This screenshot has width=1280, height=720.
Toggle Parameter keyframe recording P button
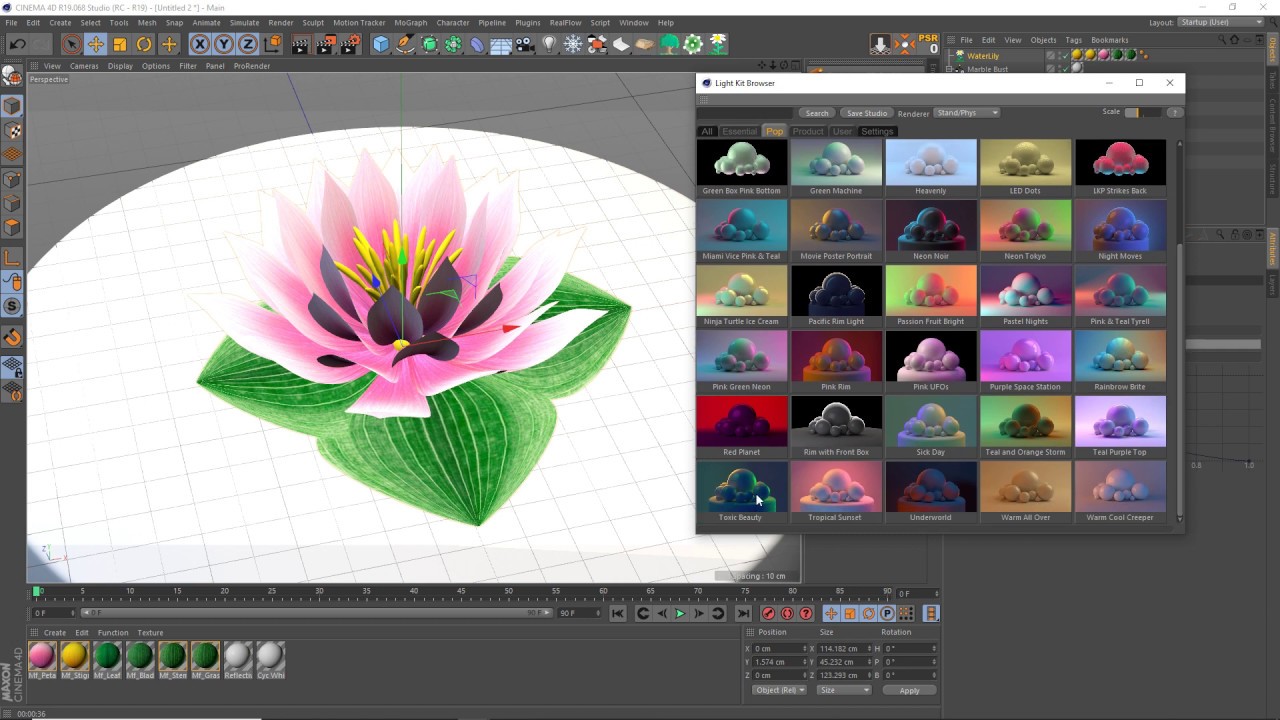[x=887, y=613]
